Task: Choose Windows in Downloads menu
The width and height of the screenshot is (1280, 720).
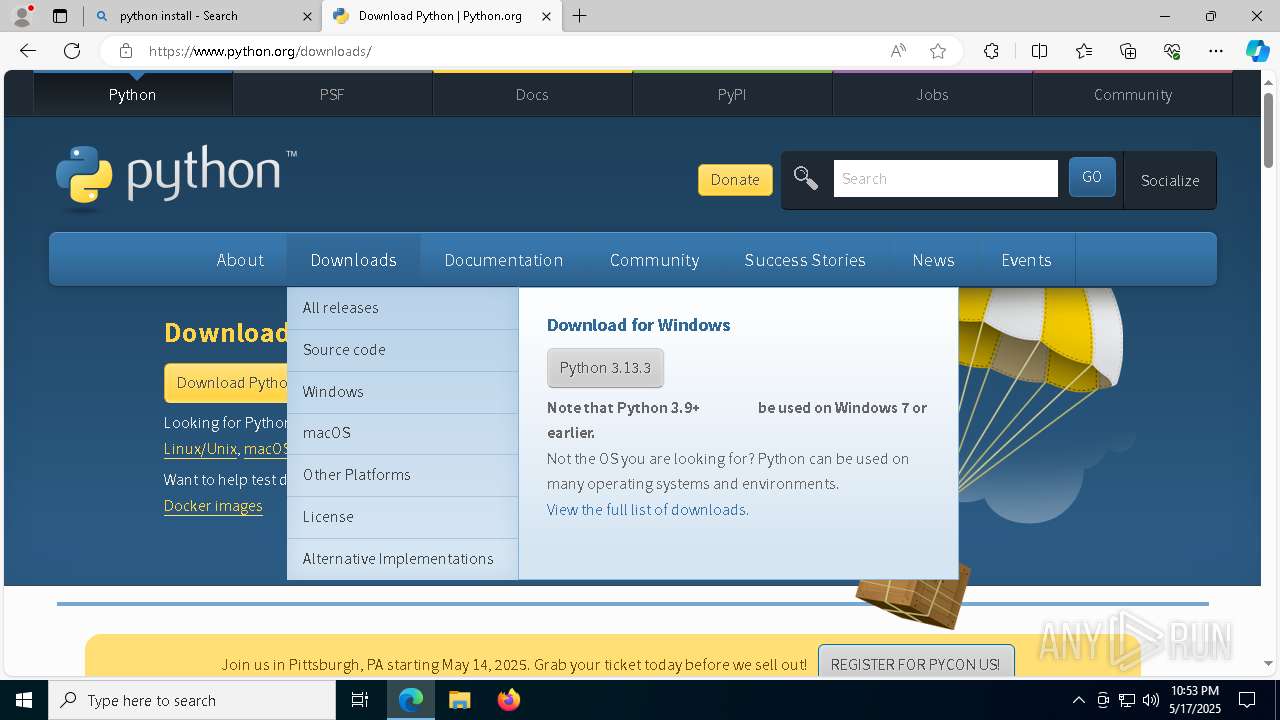Action: 402,392
